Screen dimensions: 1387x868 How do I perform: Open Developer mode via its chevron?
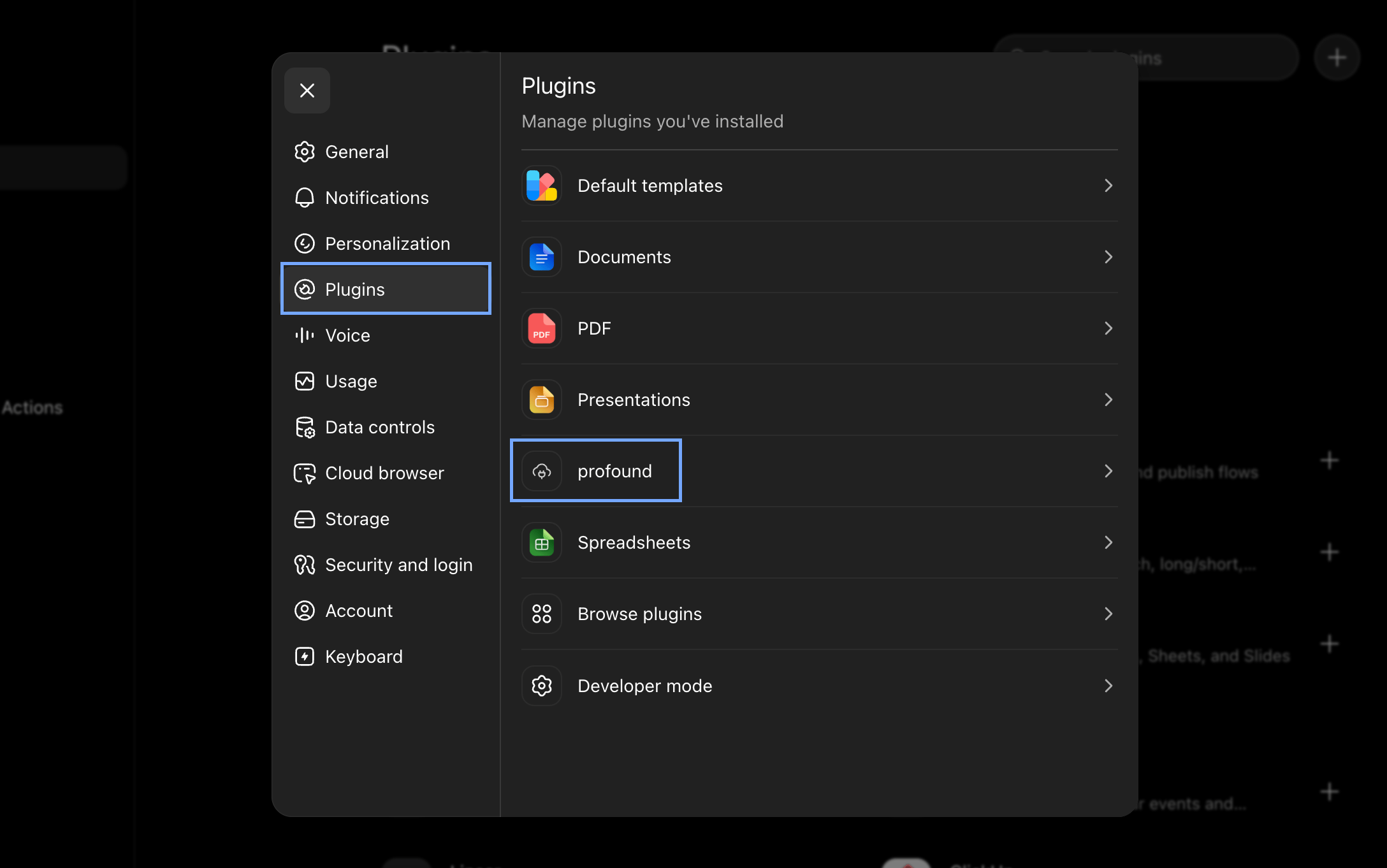(1108, 686)
